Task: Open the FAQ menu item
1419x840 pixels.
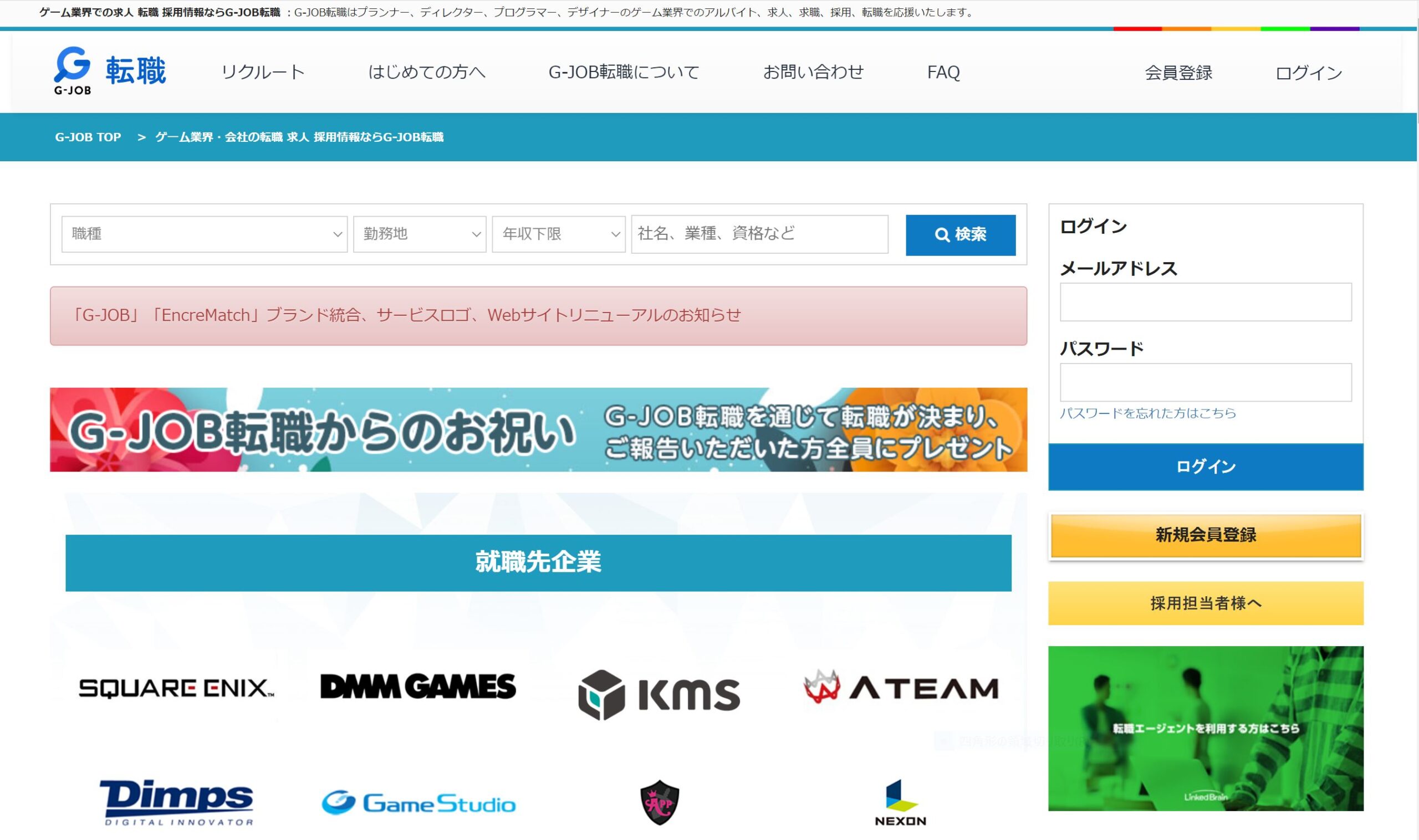Action: (x=943, y=71)
